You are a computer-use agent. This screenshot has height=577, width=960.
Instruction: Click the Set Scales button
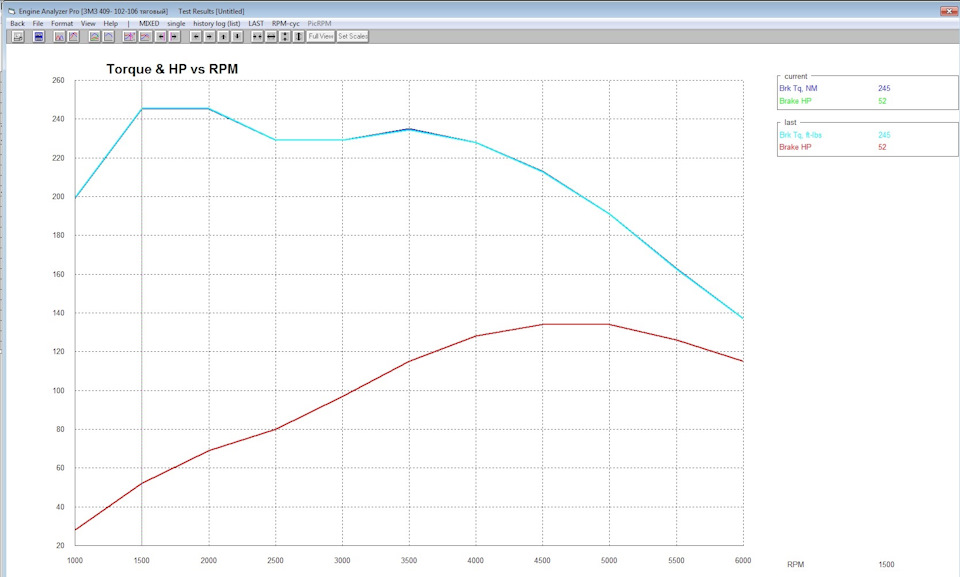pyautogui.click(x=353, y=37)
